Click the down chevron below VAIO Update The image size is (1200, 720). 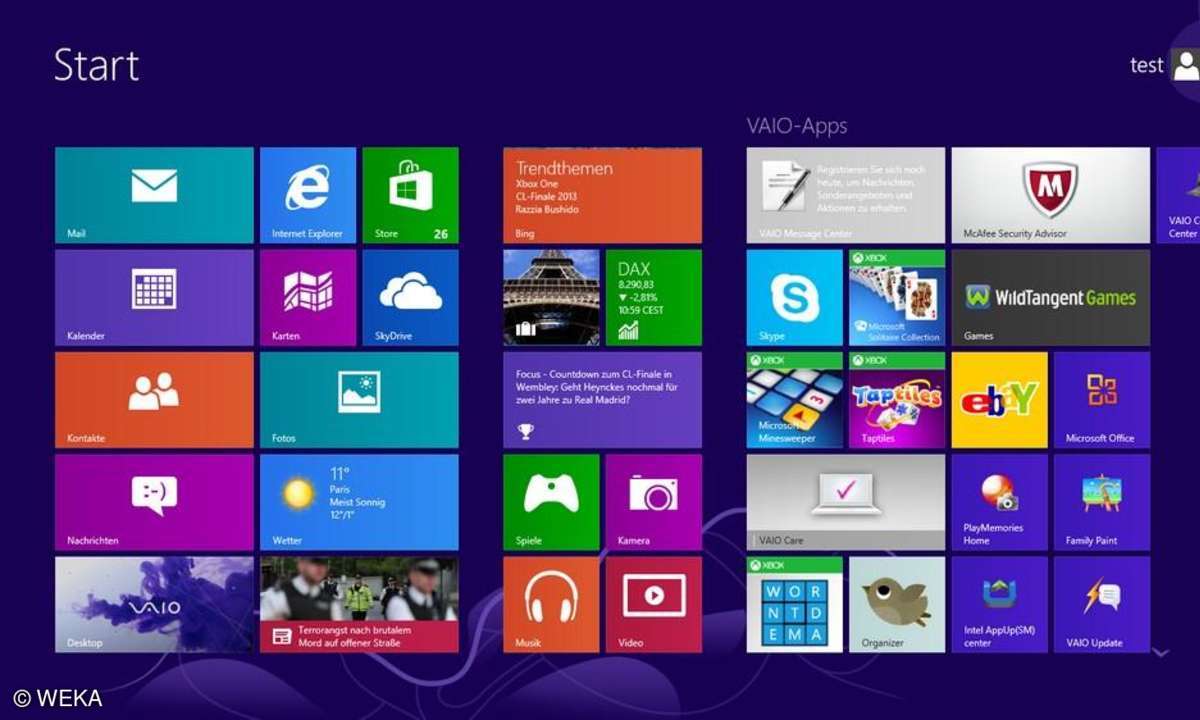(1160, 652)
